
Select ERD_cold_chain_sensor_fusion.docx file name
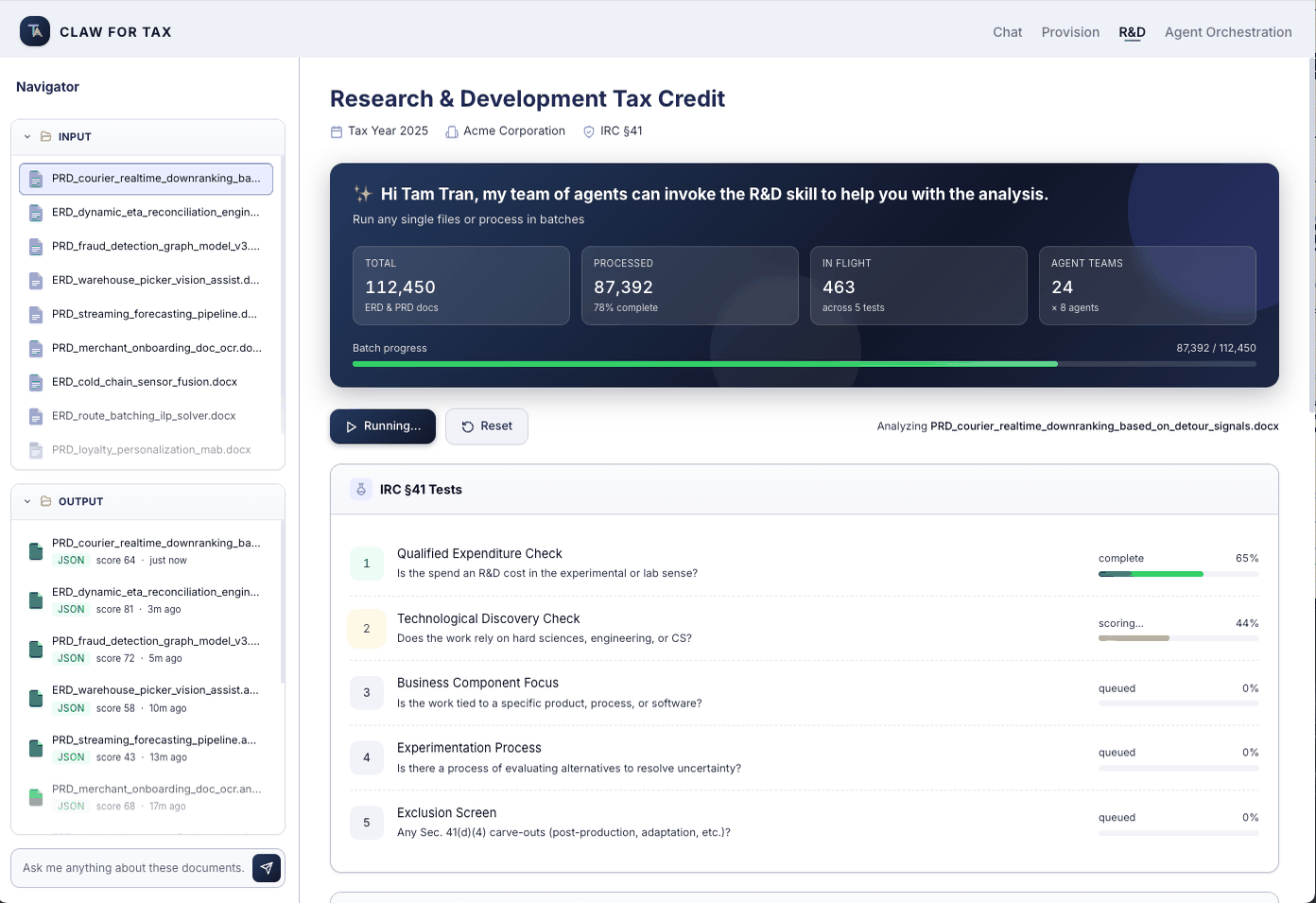pyautogui.click(x=145, y=382)
